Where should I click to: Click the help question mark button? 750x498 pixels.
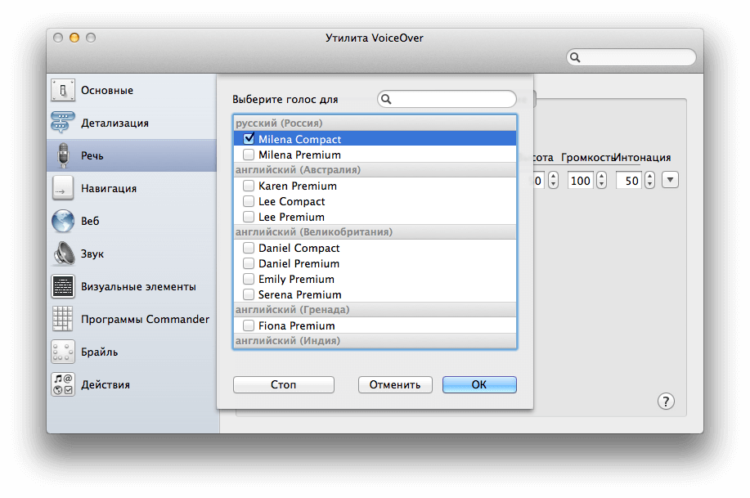[666, 401]
